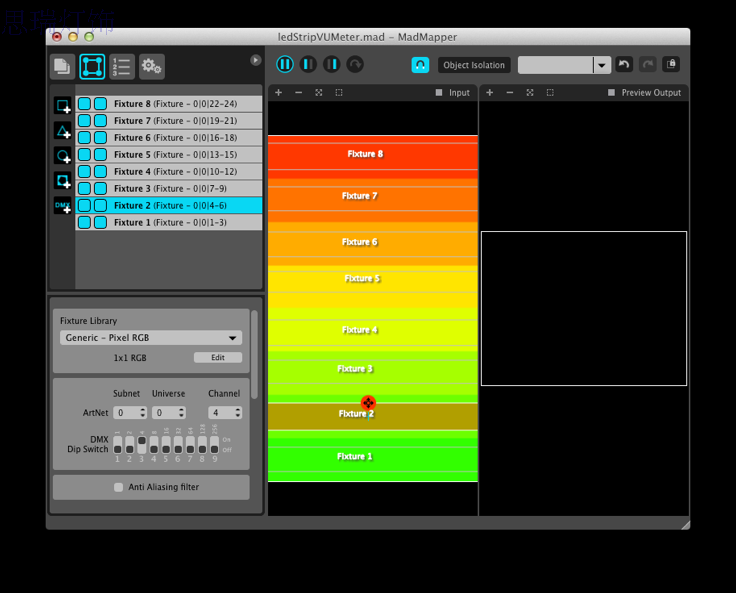Select Fixture 3 (0|0|7-9) row
The height and width of the screenshot is (593, 736).
coord(169,188)
